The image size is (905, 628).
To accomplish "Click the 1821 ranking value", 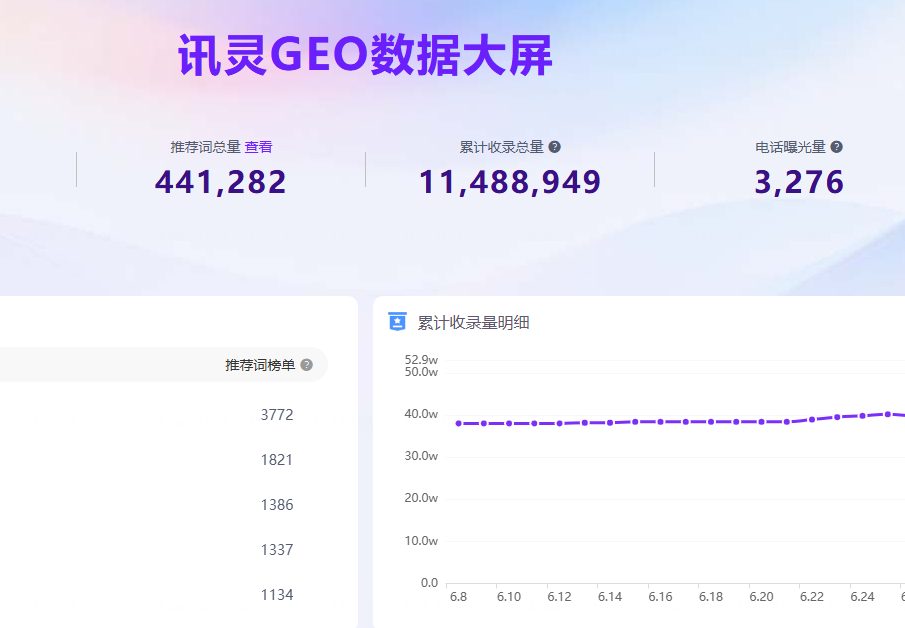I will 277,459.
